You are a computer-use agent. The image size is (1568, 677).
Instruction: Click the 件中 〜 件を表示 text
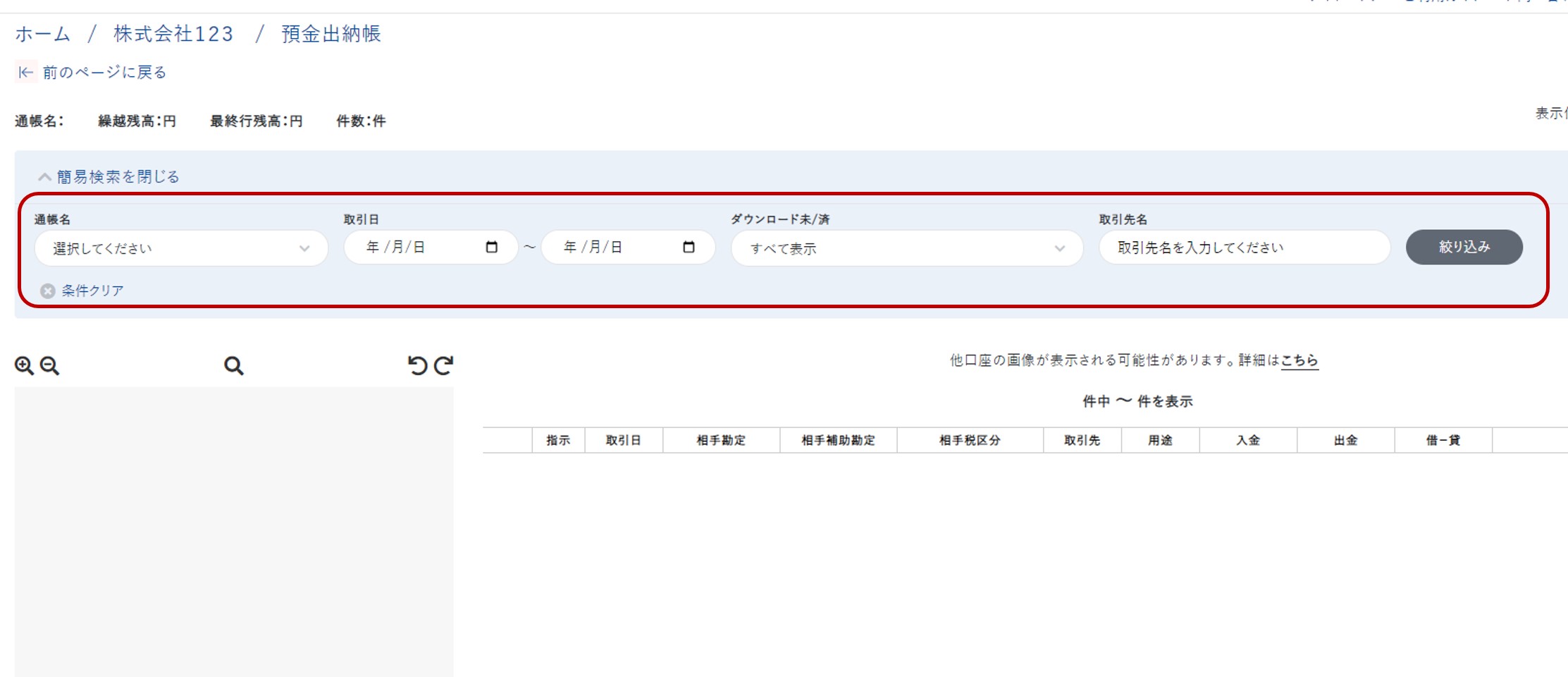point(1137,401)
